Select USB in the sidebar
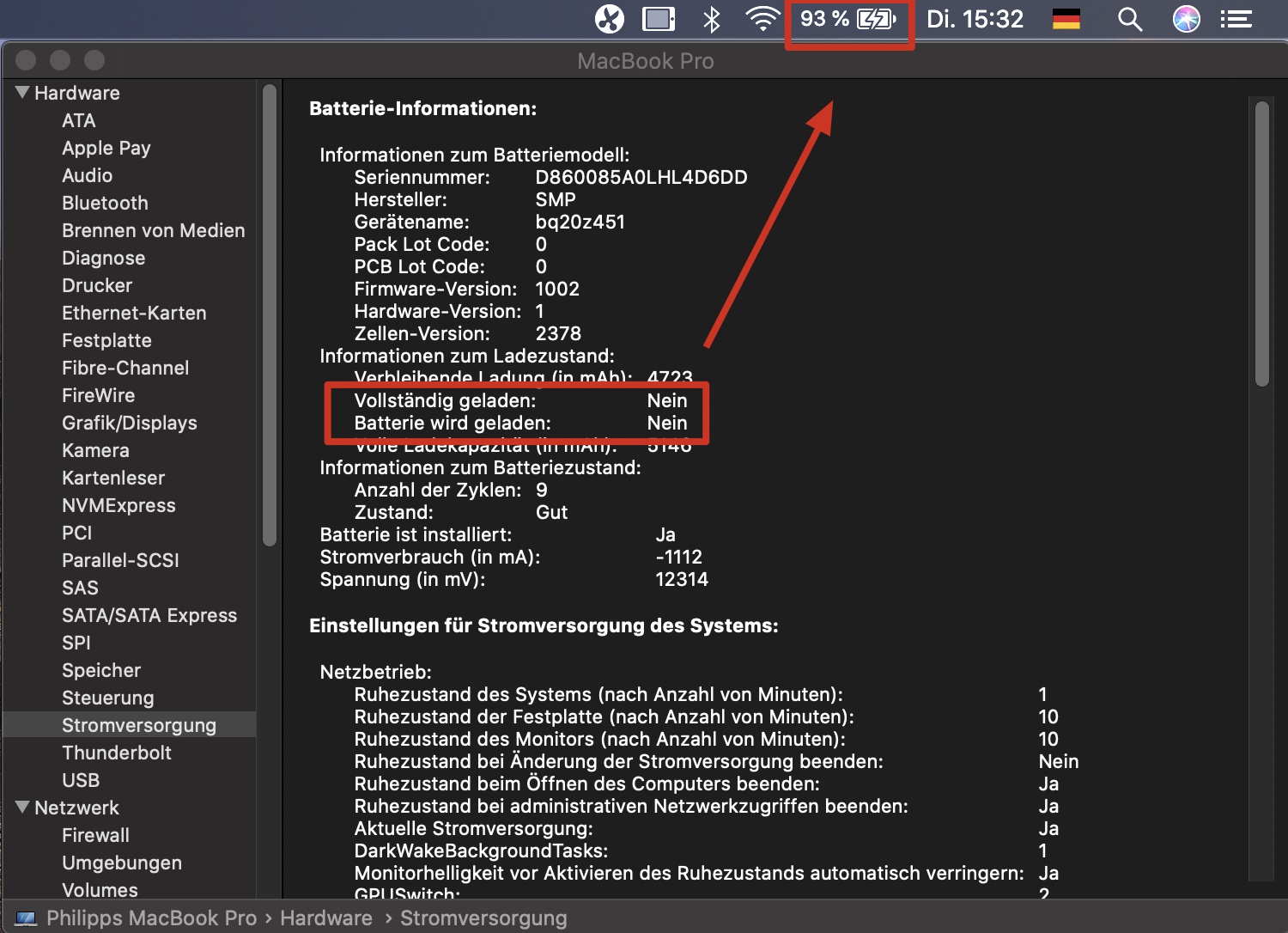Viewport: 1288px width, 933px height. 80,780
